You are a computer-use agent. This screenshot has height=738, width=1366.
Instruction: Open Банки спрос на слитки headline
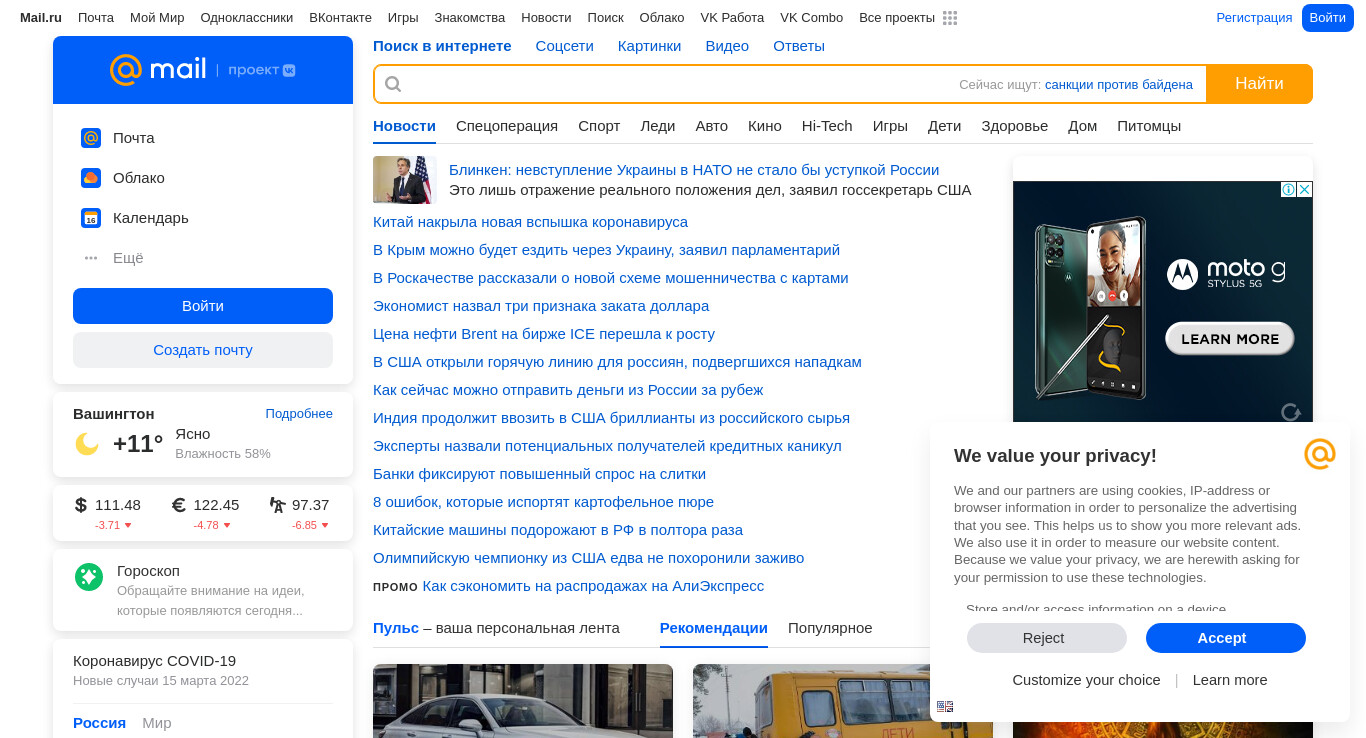coord(539,474)
